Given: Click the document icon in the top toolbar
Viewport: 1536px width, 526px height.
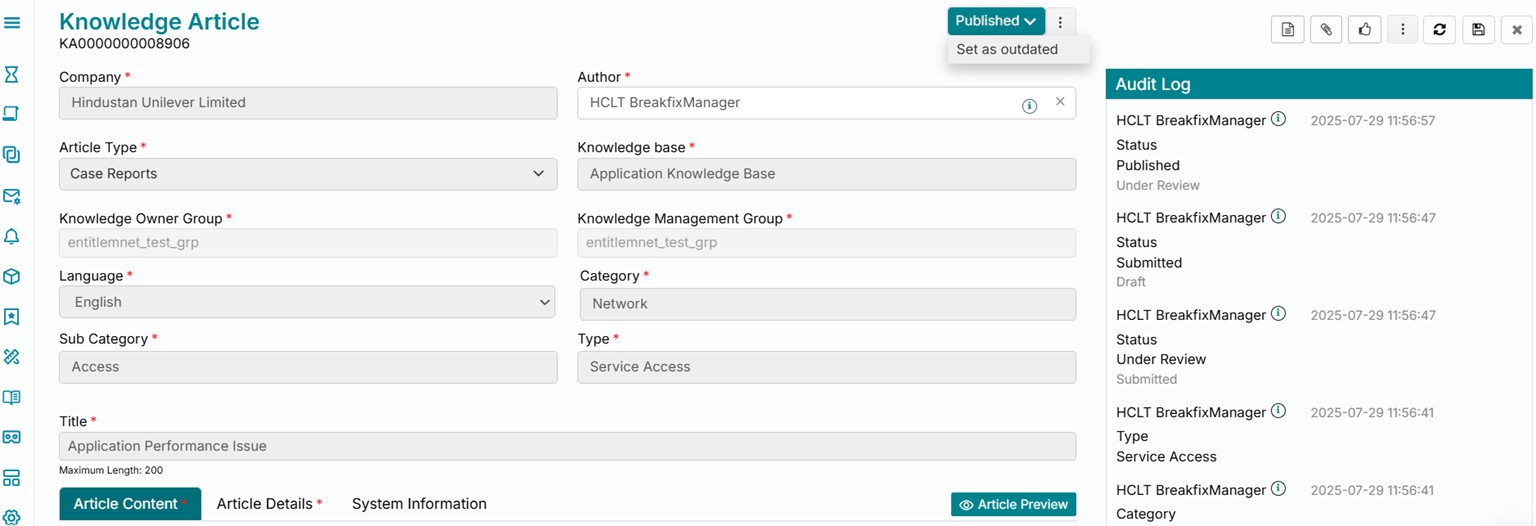Looking at the screenshot, I should (1288, 30).
